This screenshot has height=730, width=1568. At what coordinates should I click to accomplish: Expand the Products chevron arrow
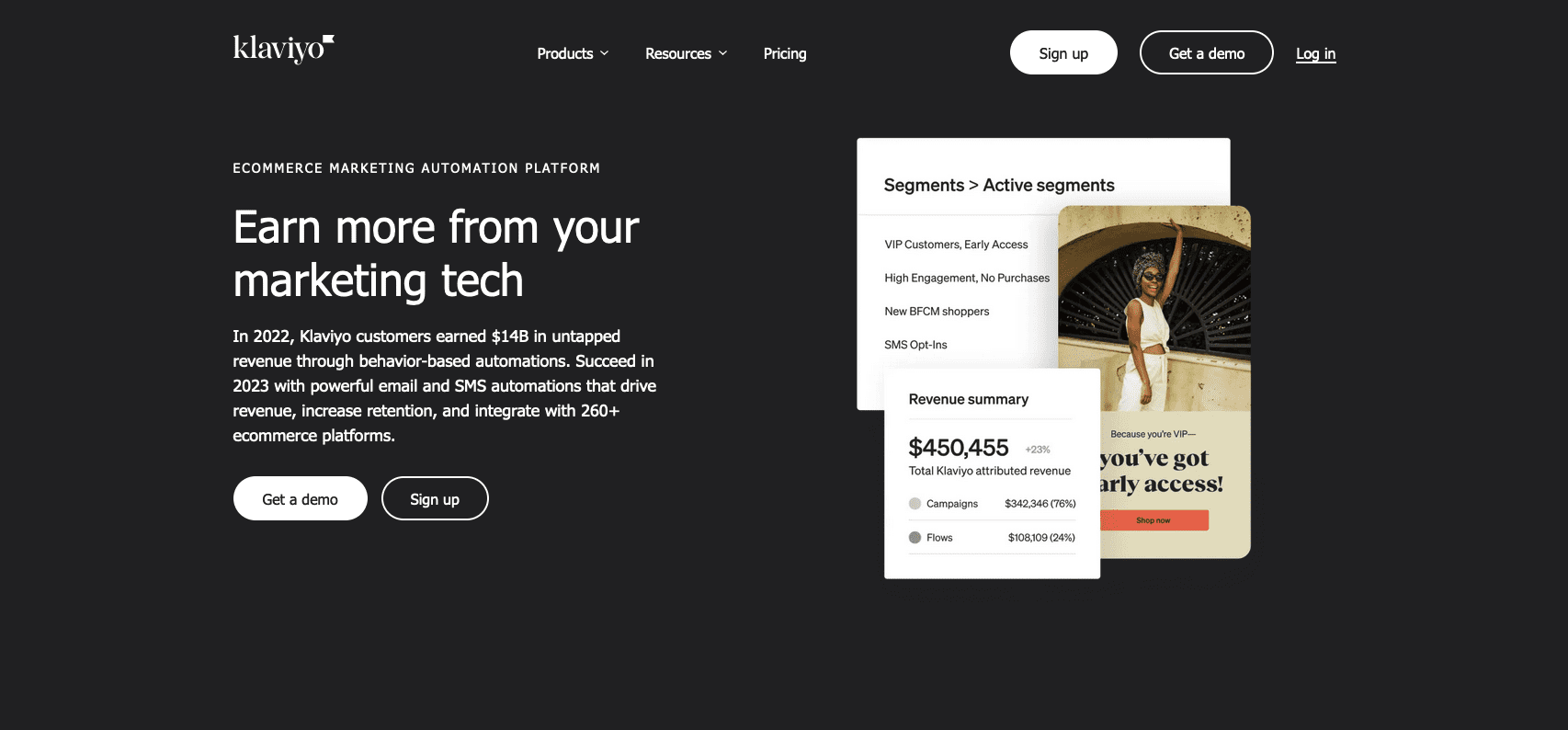(x=605, y=53)
